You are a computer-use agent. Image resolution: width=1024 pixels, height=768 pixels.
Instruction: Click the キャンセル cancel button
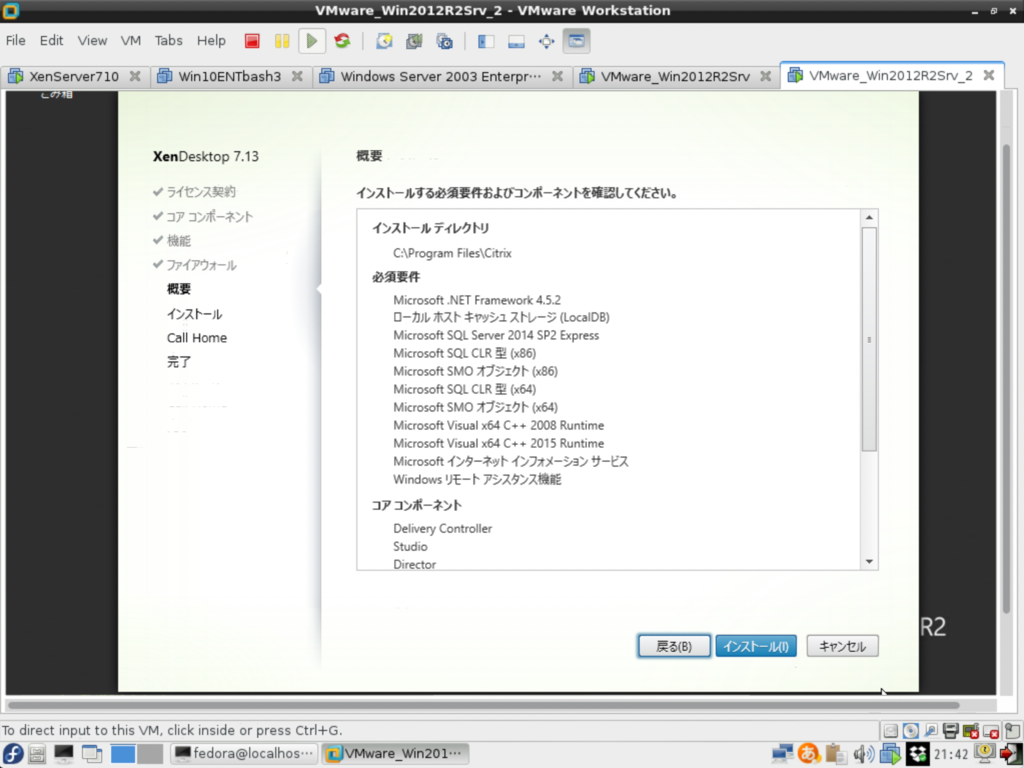842,647
